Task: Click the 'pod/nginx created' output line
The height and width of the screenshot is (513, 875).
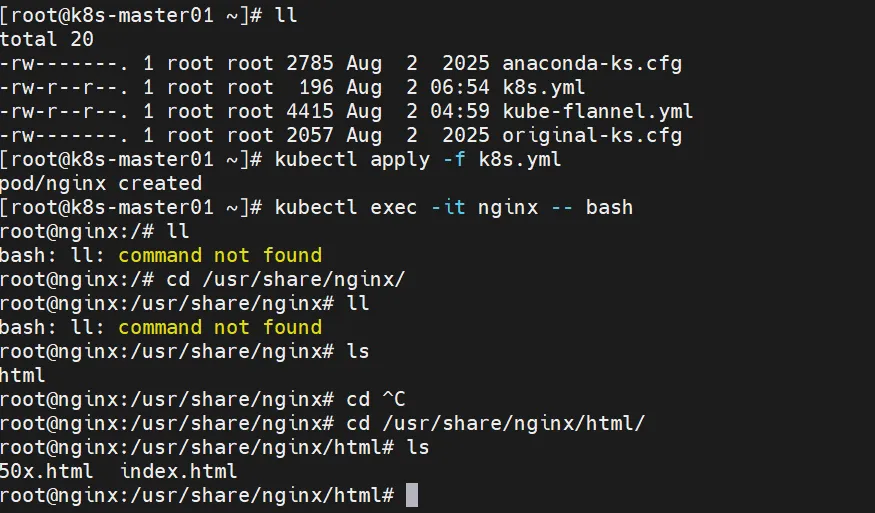Action: (x=101, y=184)
